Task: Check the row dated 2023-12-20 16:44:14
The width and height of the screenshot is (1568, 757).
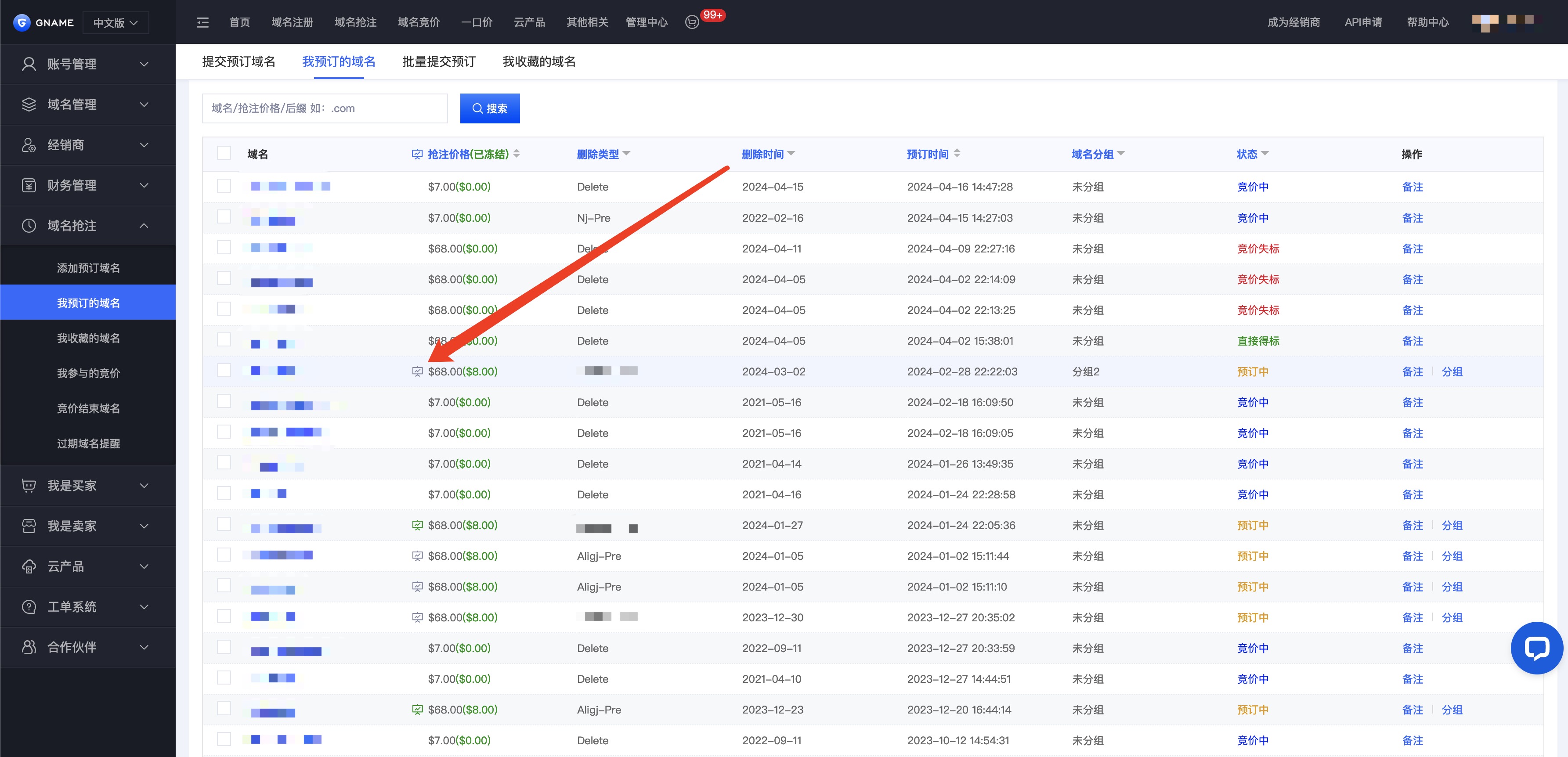Action: tap(224, 708)
